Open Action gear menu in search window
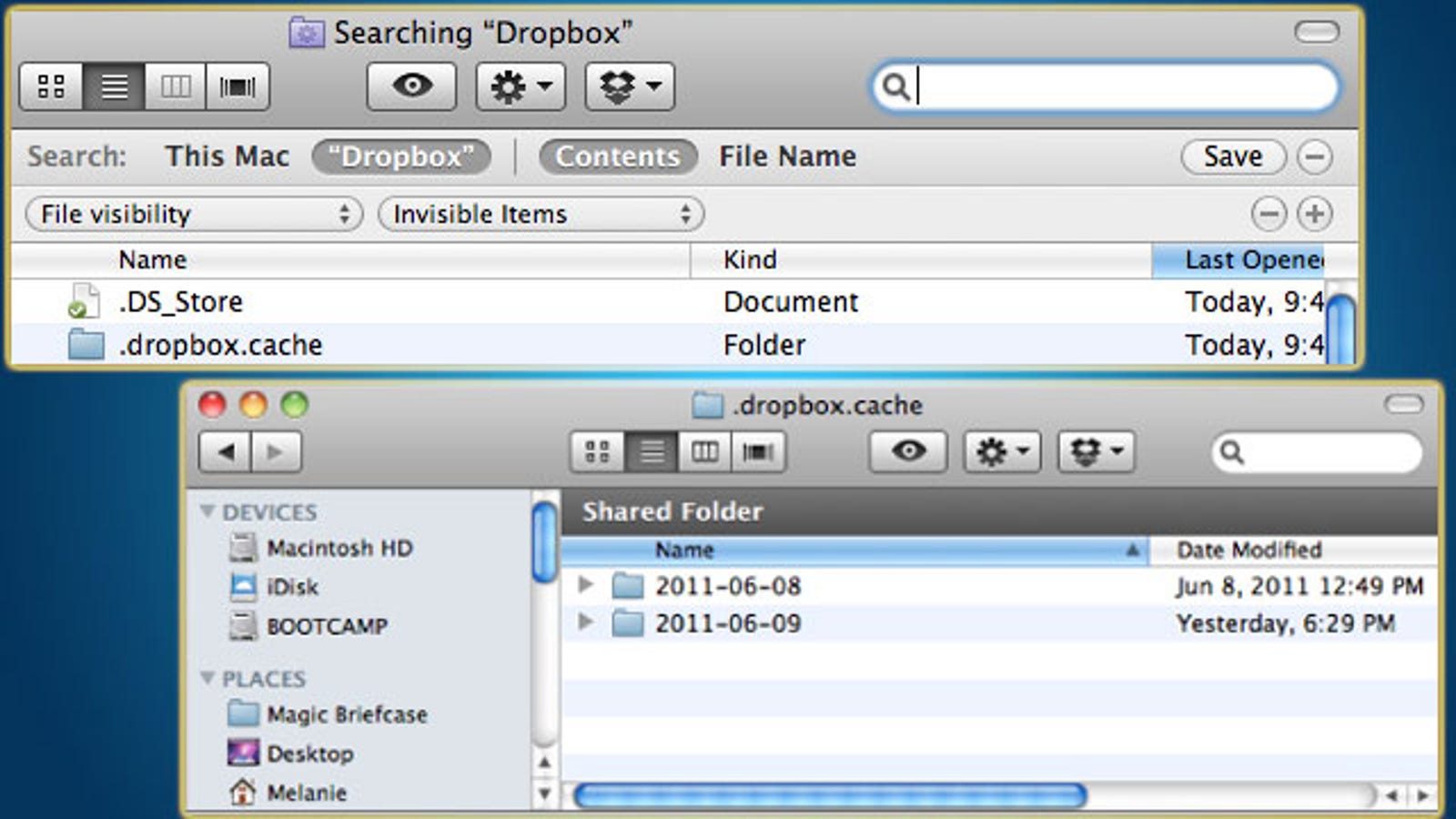The height and width of the screenshot is (819, 1456). tap(521, 86)
